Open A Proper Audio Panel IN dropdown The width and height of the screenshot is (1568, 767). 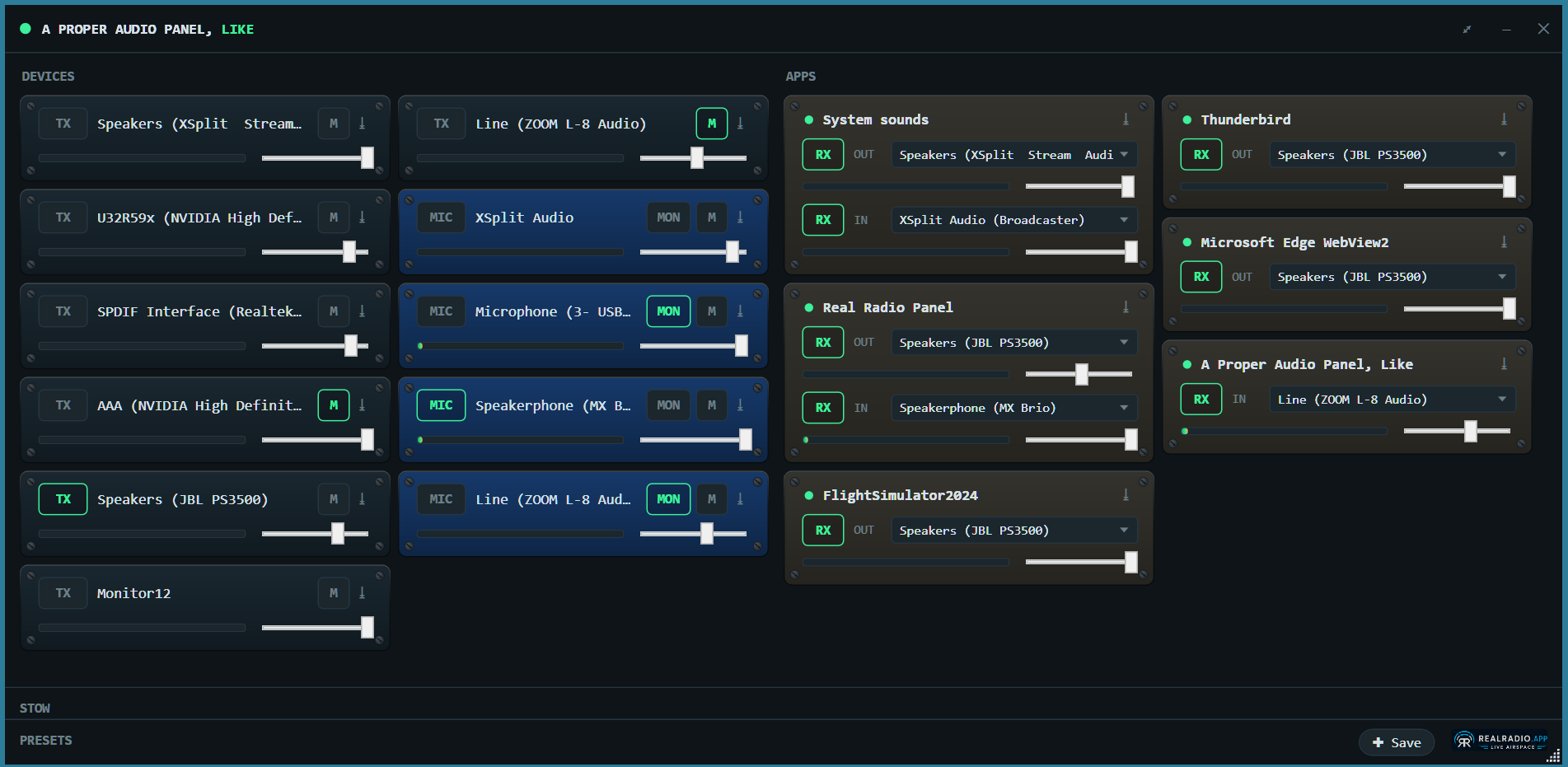tap(1392, 400)
